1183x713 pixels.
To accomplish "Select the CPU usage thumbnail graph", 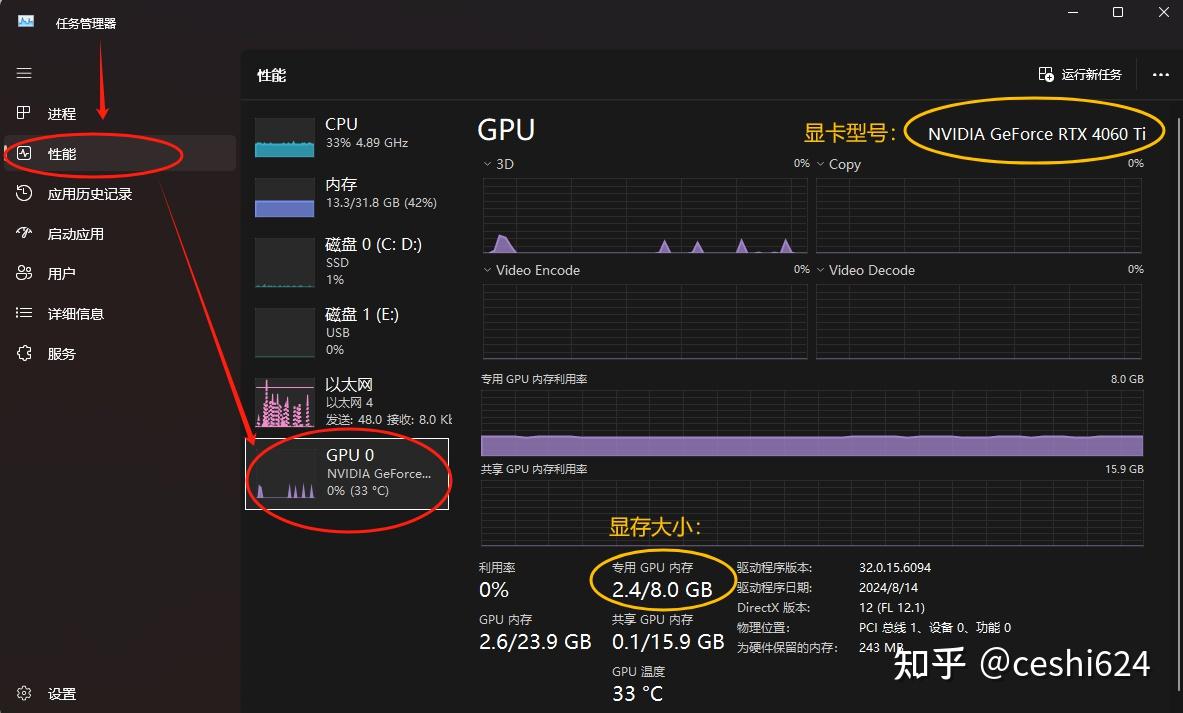I will tap(284, 137).
